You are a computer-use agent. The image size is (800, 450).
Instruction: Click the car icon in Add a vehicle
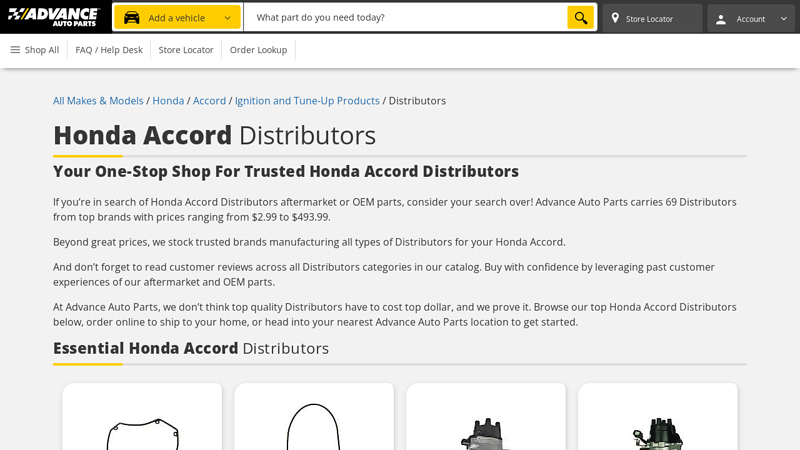pos(132,18)
